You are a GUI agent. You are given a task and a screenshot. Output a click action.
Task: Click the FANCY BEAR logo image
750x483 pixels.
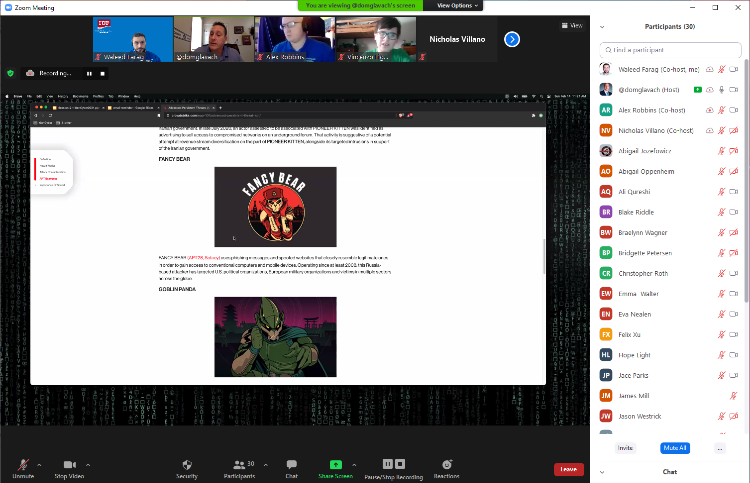(276, 207)
